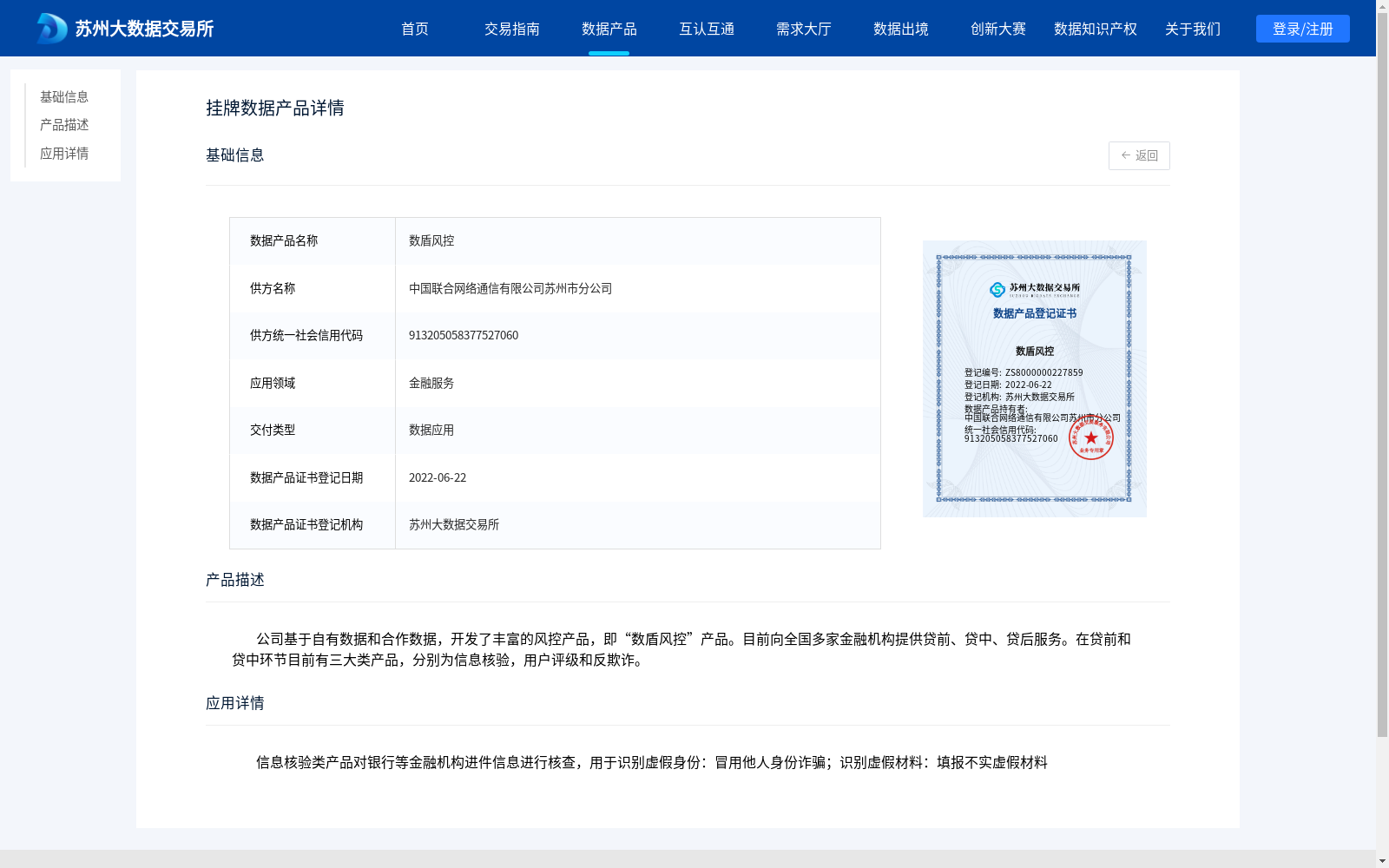Click the 信息核验类产品 application detail paragraph
Image resolution: width=1389 pixels, height=868 pixels.
click(652, 762)
